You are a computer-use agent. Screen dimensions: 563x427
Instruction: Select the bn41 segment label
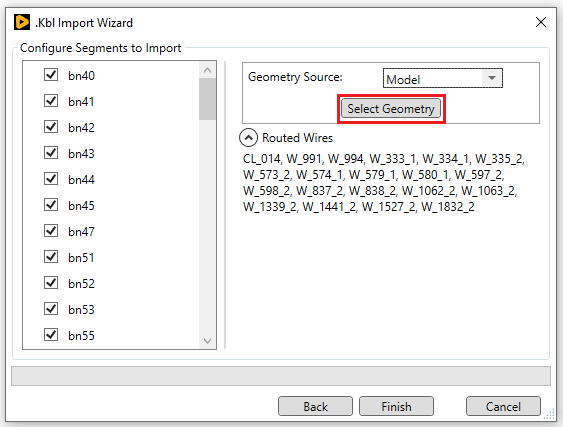(81, 102)
